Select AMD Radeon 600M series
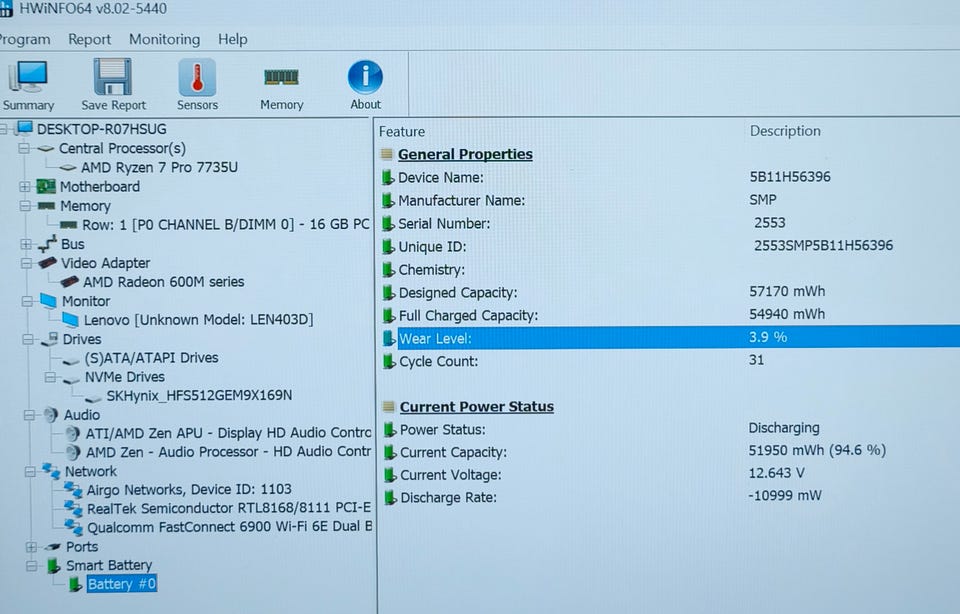This screenshot has height=614, width=960. point(163,282)
